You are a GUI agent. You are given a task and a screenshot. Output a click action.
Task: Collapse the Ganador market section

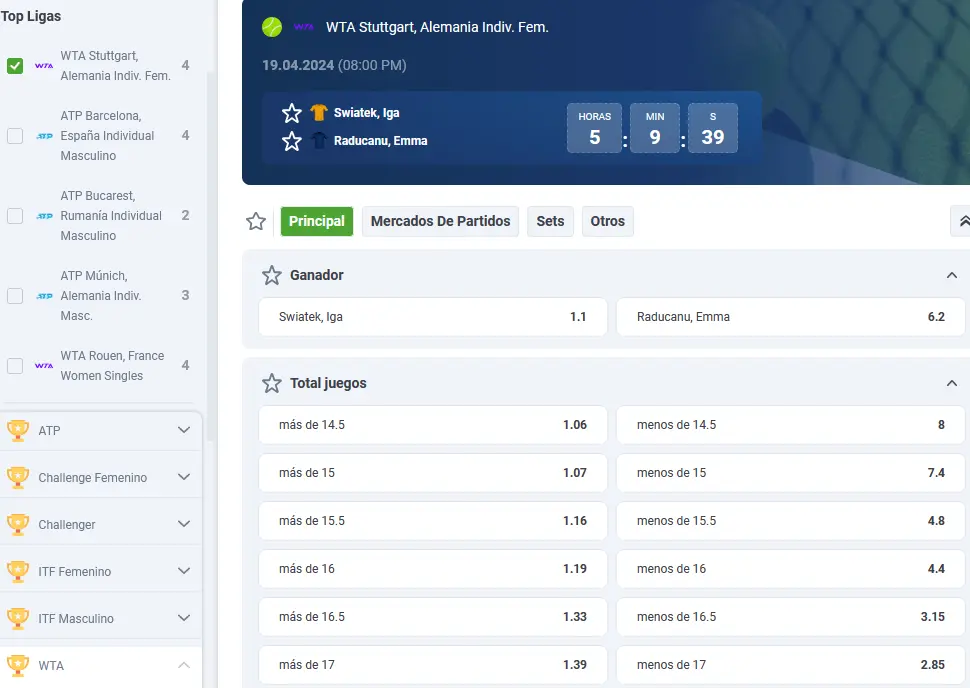[951, 275]
